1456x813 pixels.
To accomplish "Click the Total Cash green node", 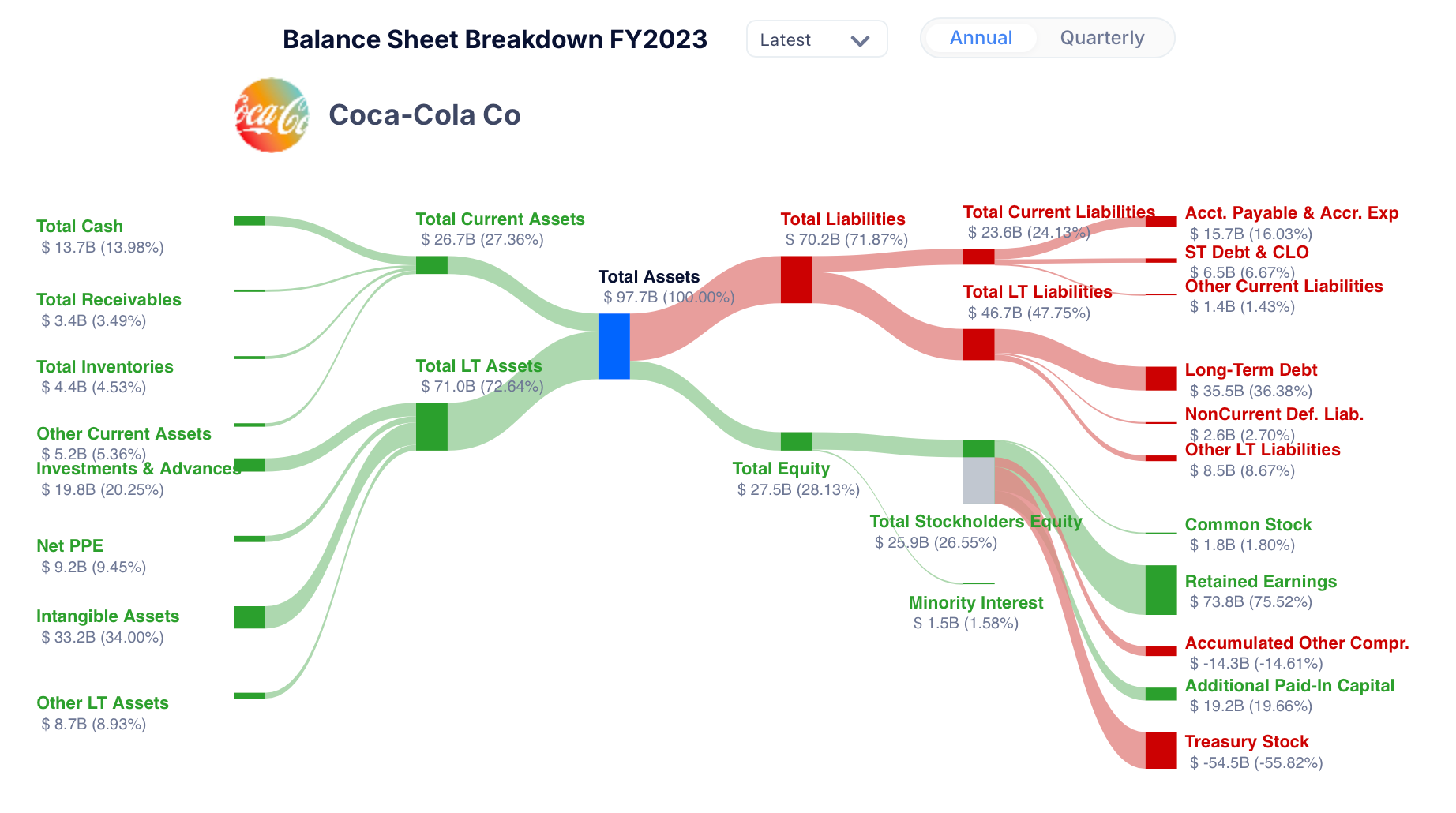I will (249, 221).
